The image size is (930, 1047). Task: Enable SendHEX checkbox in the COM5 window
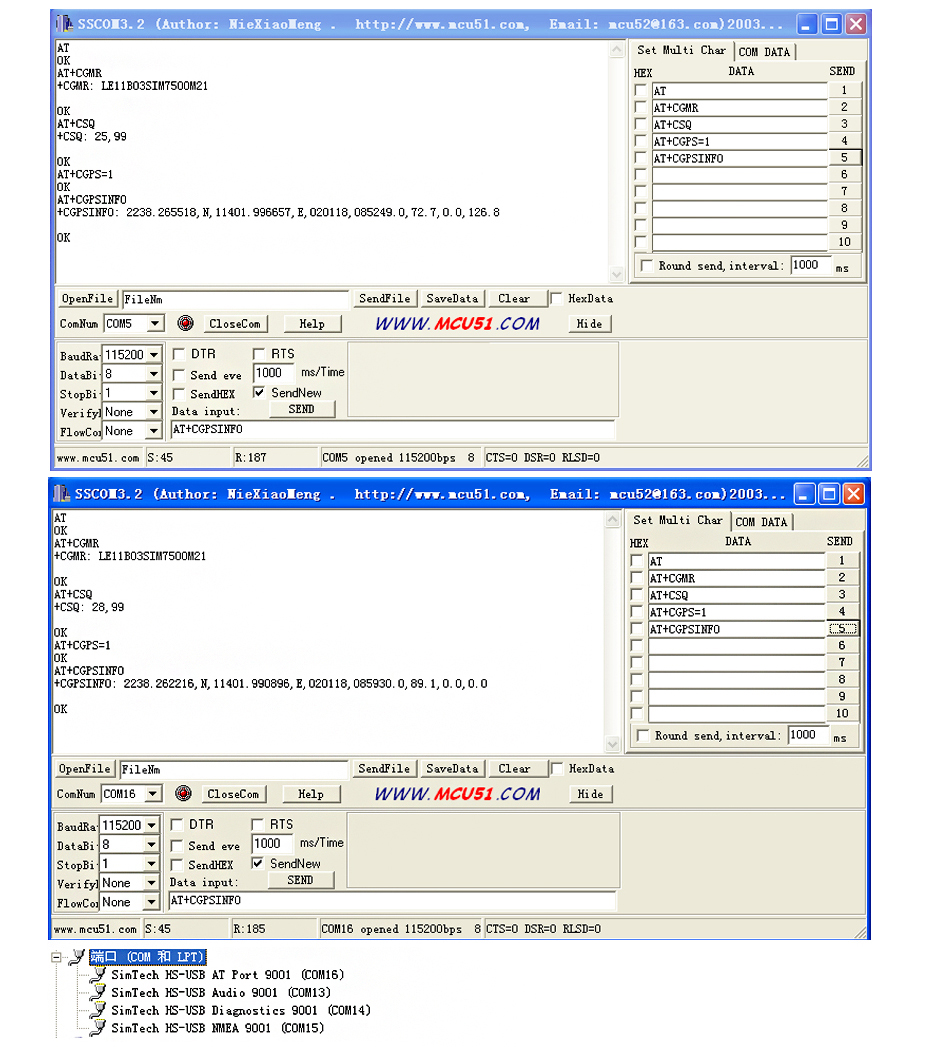tap(178, 394)
